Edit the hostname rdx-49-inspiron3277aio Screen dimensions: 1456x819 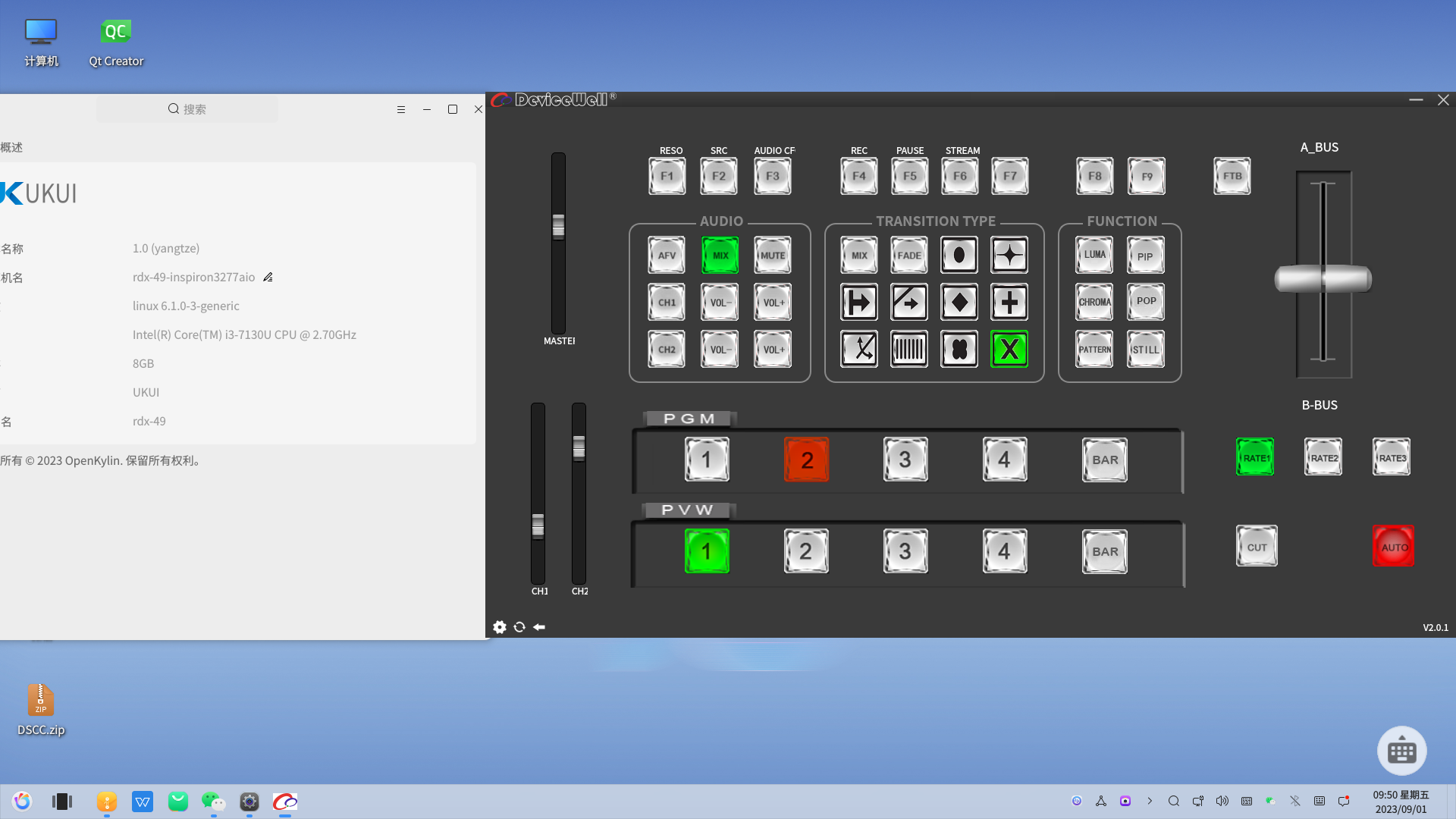click(x=268, y=278)
